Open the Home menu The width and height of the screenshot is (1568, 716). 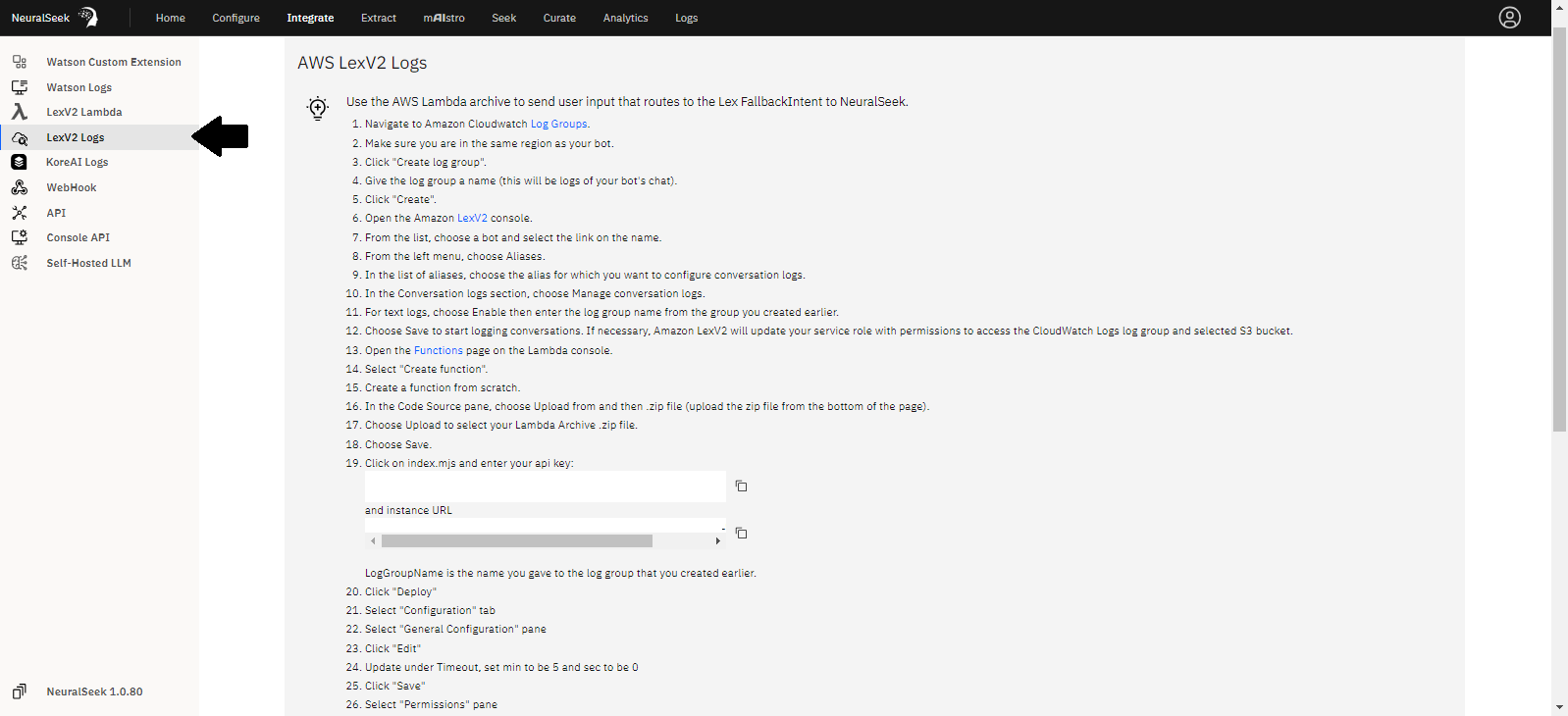coord(171,18)
